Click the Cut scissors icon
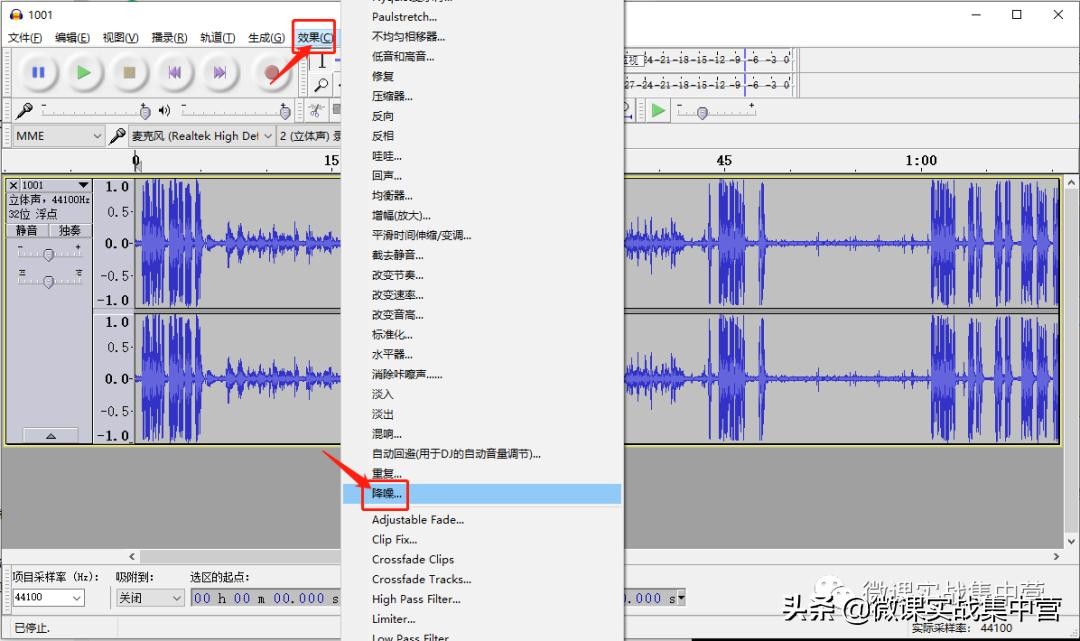 316,110
